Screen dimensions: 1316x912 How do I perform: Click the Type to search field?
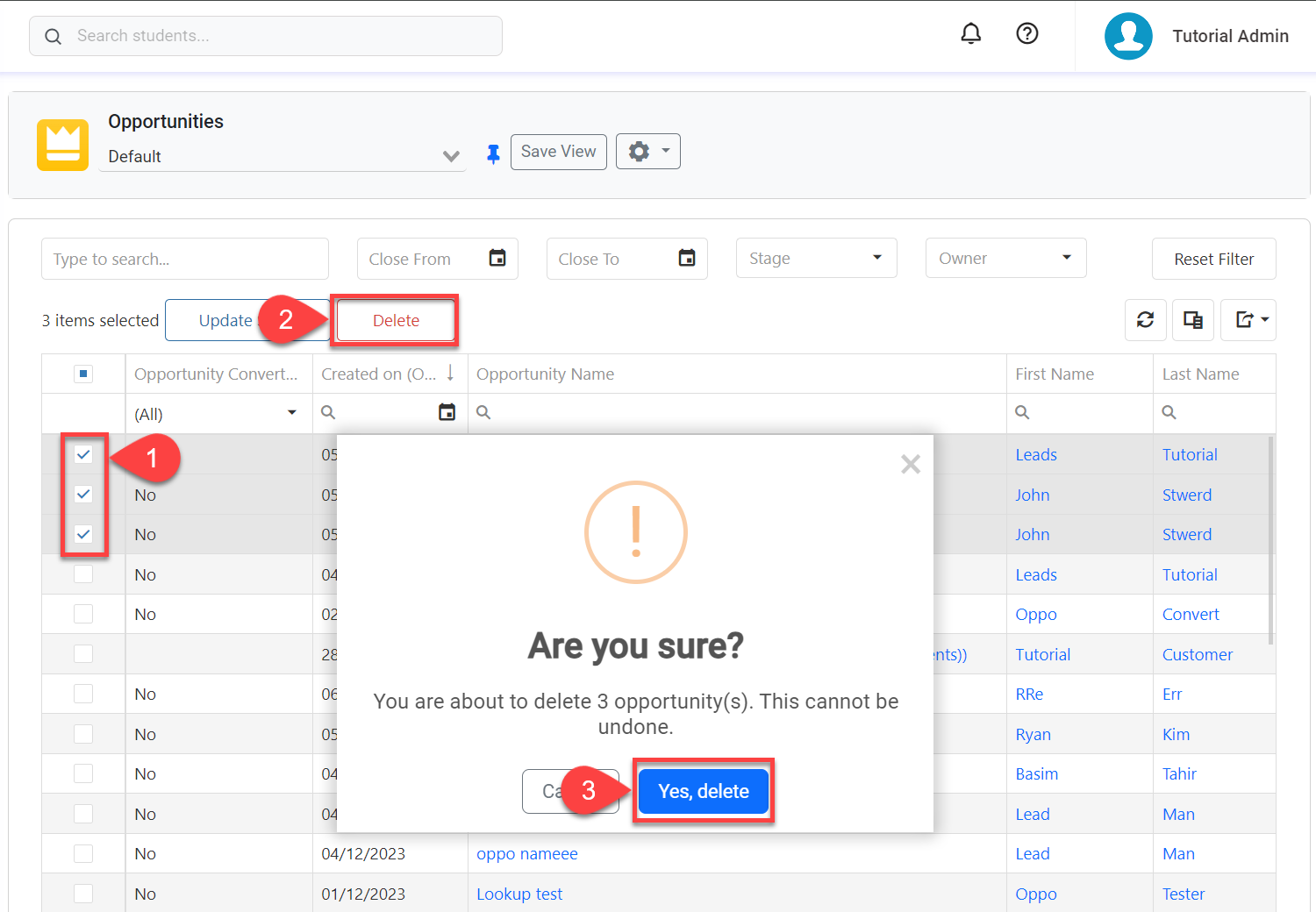[x=185, y=259]
